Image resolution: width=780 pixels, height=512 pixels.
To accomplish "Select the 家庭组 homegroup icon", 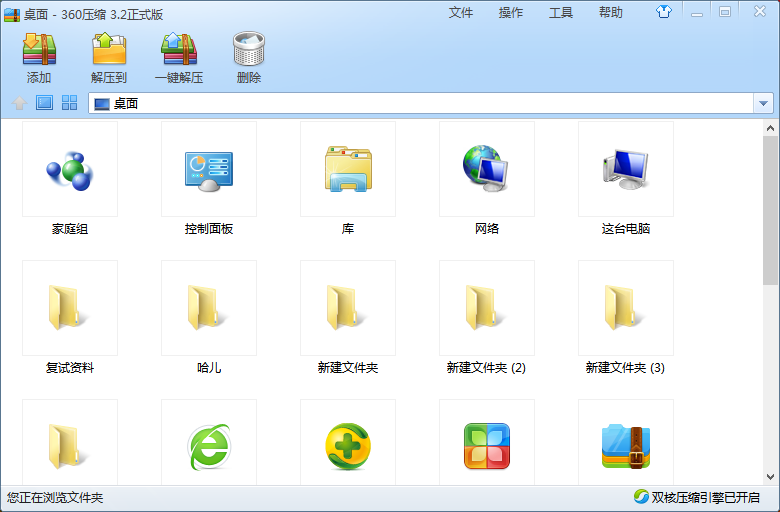I will click(70, 169).
